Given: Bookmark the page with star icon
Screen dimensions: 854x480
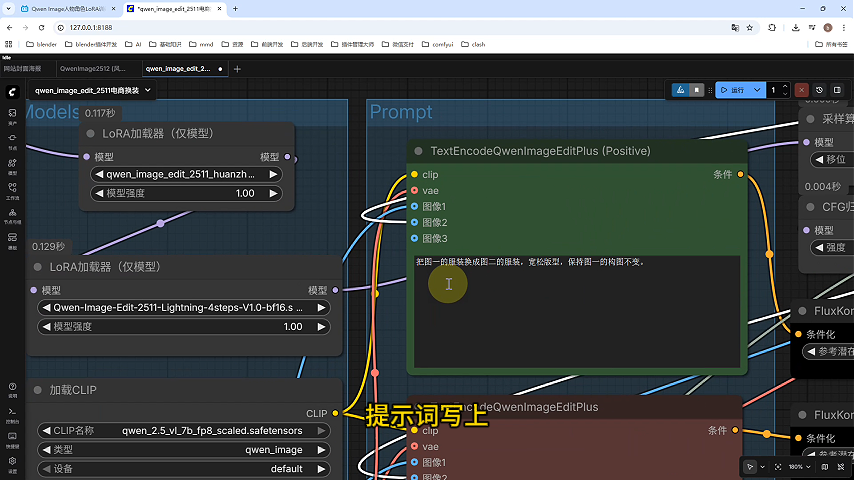Looking at the screenshot, I should (749, 27).
